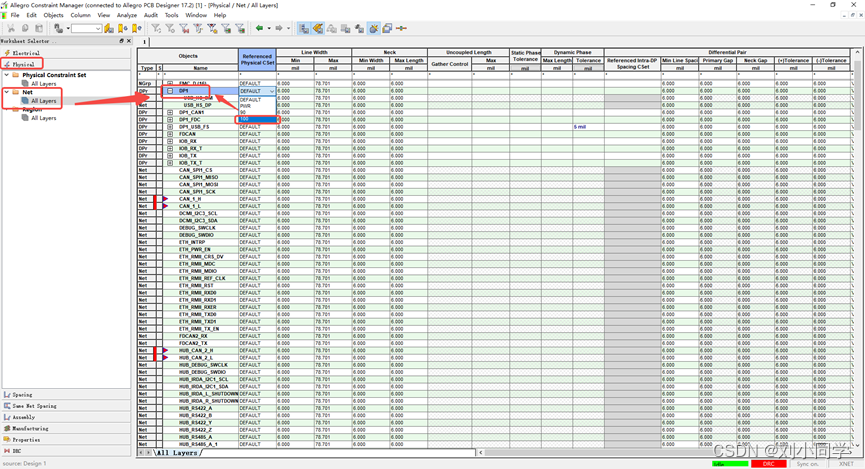Open the Audit menu
The height and width of the screenshot is (469, 865).
(x=150, y=16)
